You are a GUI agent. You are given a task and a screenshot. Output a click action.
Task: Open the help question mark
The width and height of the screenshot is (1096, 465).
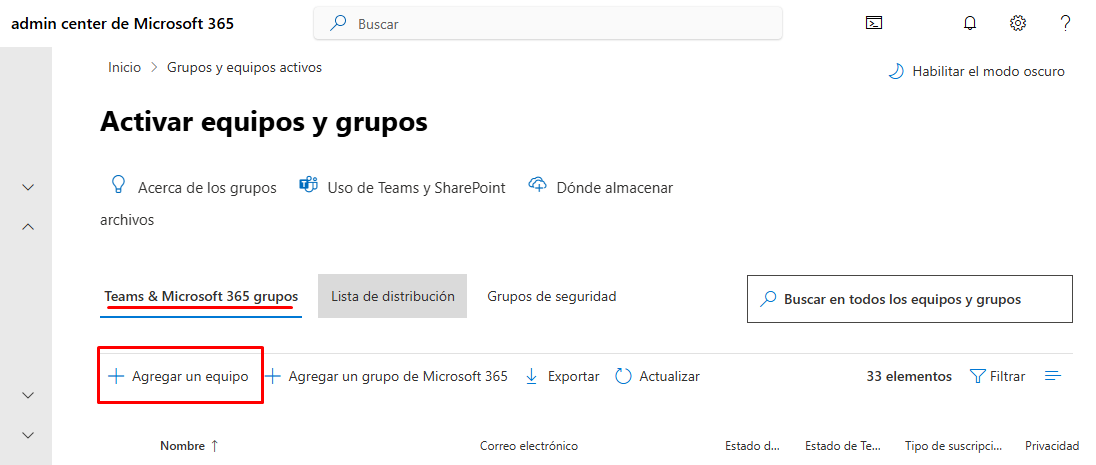[x=1065, y=23]
